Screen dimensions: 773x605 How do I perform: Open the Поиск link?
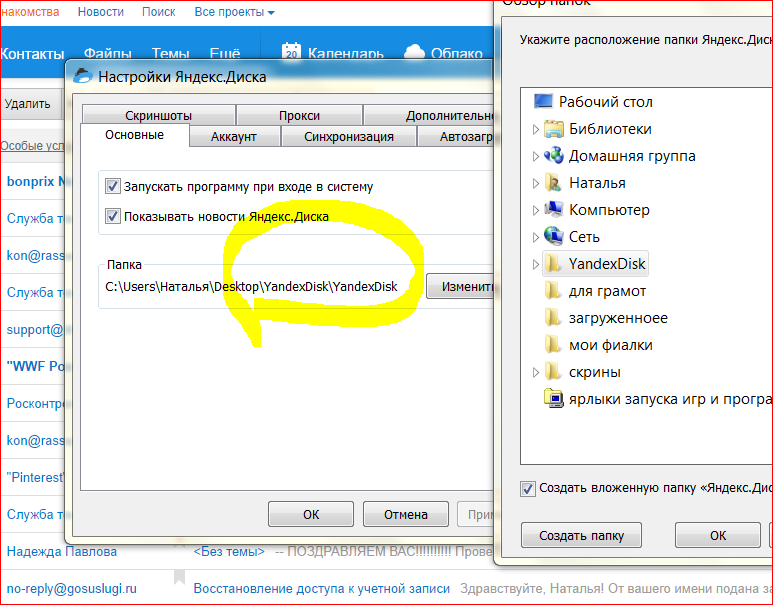click(x=158, y=12)
